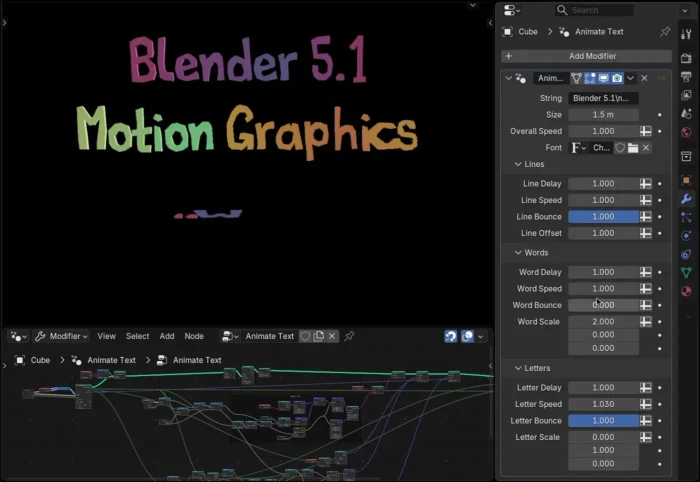Toggle modifier display in viewport (monitor icon)
The height and width of the screenshot is (482, 700).
(x=604, y=78)
